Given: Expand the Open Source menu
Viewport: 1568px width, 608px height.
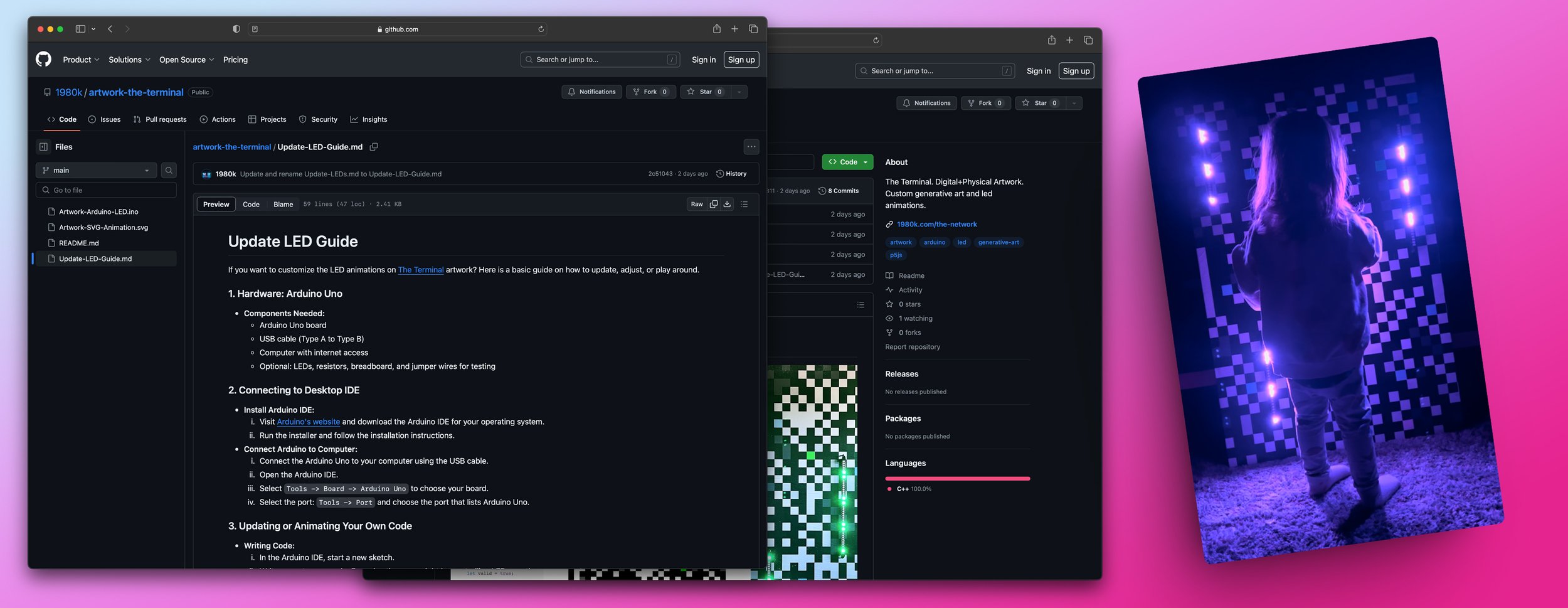Looking at the screenshot, I should [186, 60].
